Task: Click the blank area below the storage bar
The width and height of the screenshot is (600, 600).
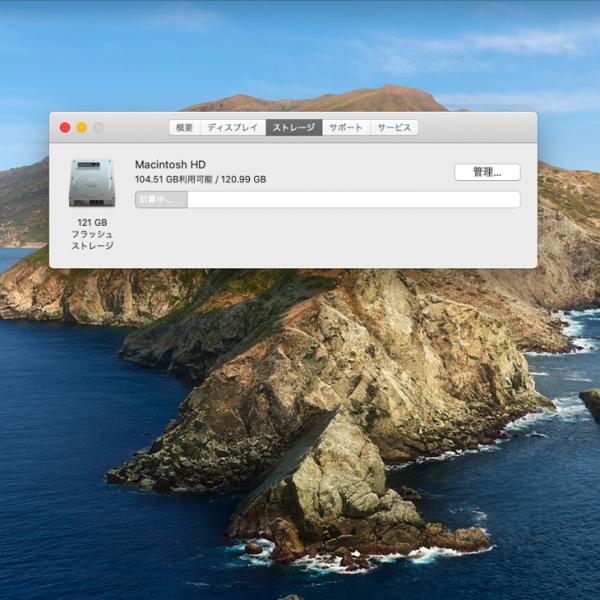Action: tap(330, 240)
